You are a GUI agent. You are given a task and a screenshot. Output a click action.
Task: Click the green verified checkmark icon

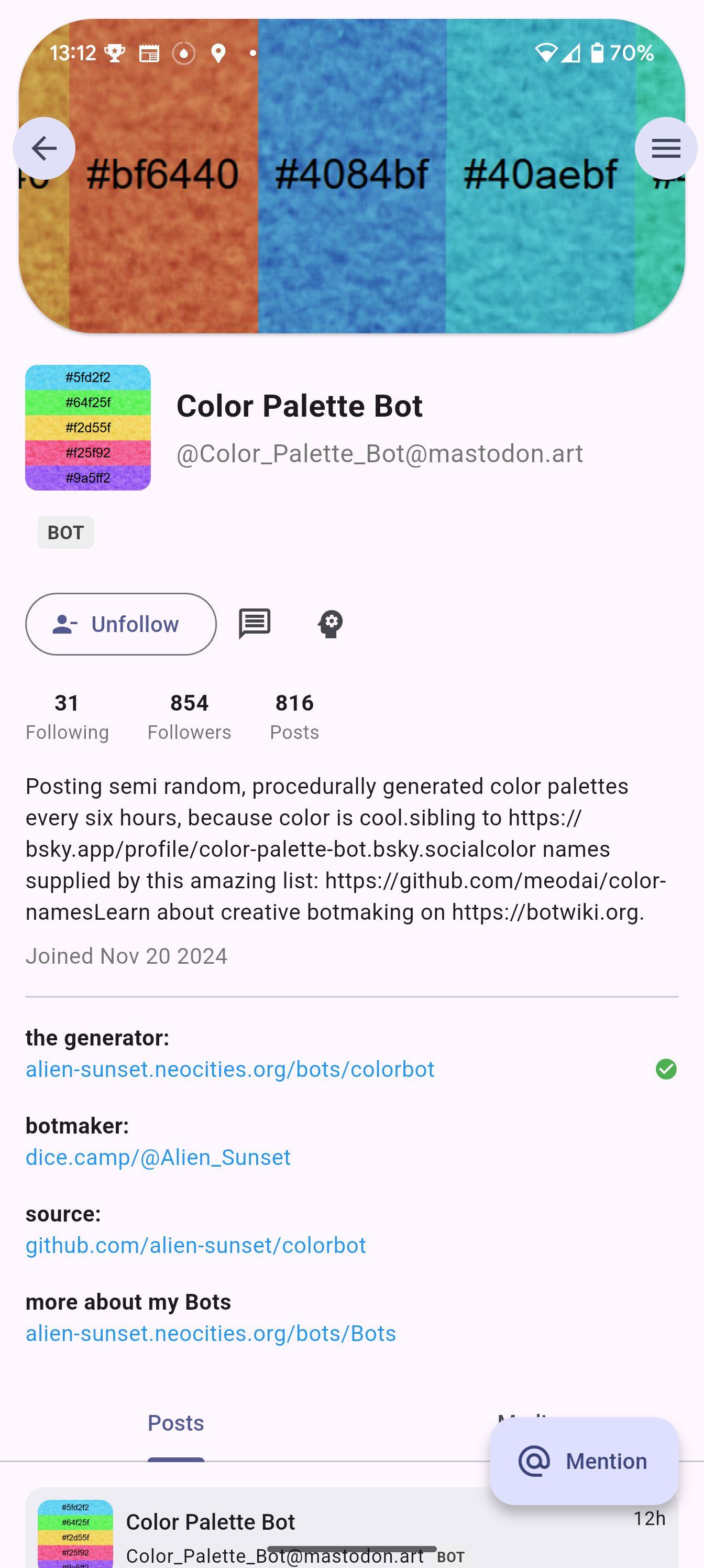point(666,1069)
